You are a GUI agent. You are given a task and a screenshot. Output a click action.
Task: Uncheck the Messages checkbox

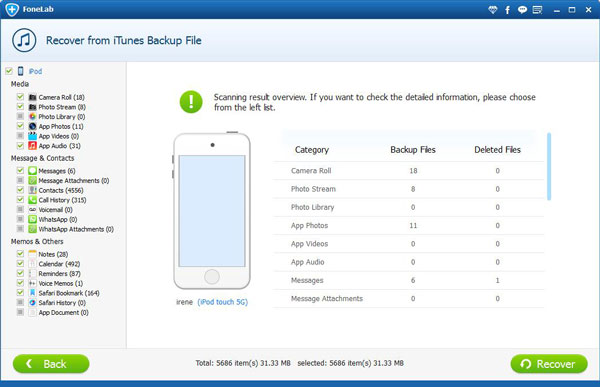click(20, 170)
